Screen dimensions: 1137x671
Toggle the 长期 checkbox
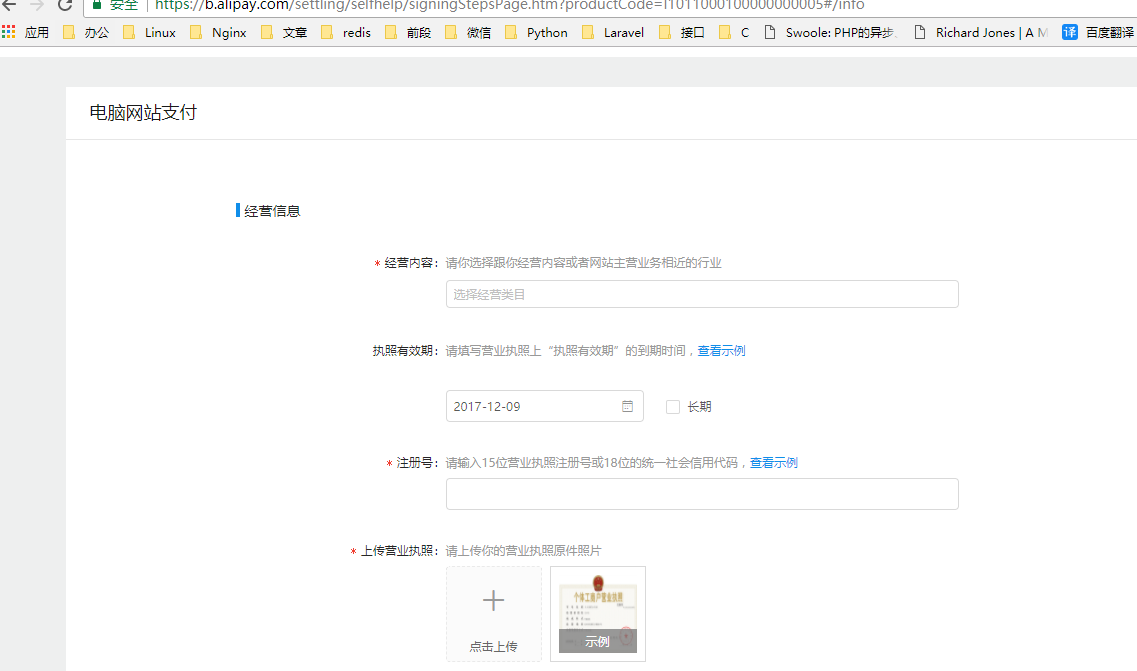pos(673,407)
